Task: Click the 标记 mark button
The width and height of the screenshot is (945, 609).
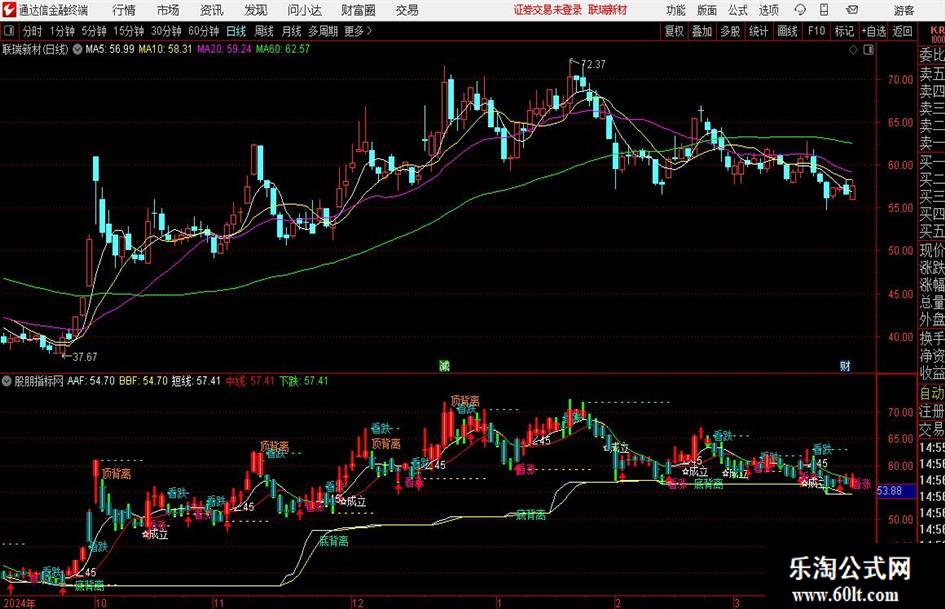Action: pos(844,31)
